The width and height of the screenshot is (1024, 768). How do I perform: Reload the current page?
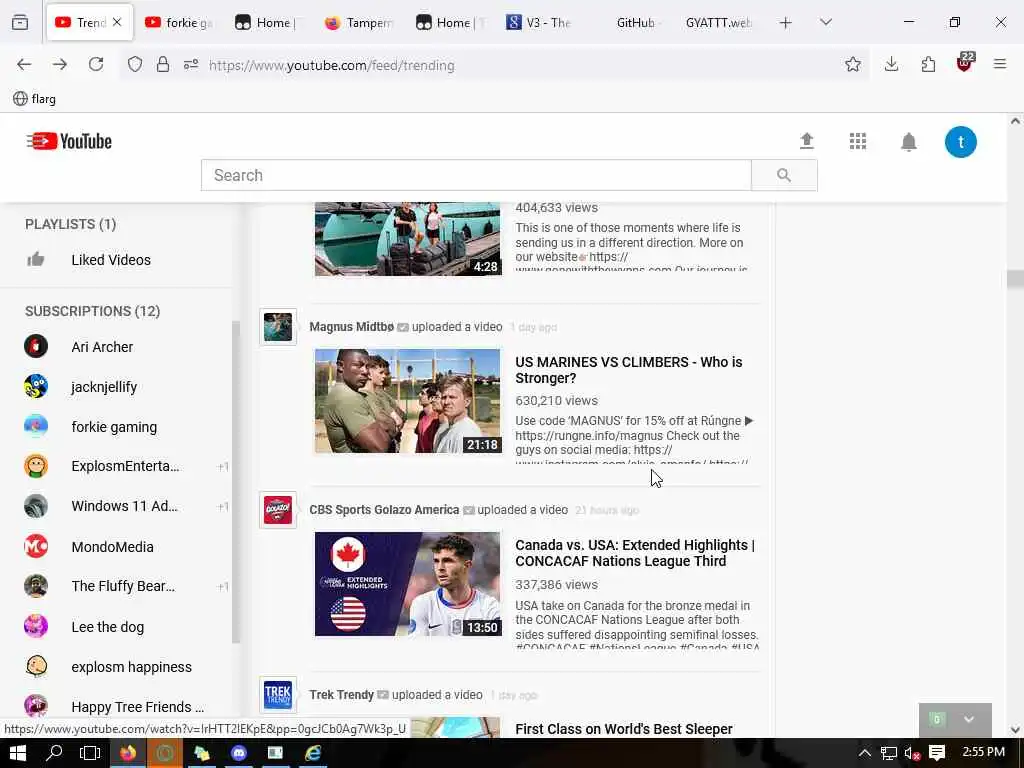coord(96,64)
